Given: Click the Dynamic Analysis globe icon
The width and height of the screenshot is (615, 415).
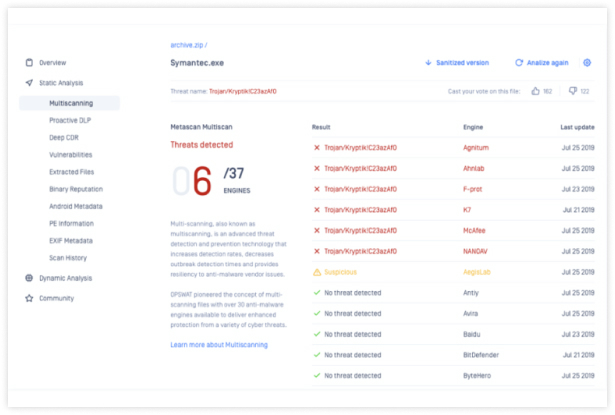Looking at the screenshot, I should [x=29, y=278].
